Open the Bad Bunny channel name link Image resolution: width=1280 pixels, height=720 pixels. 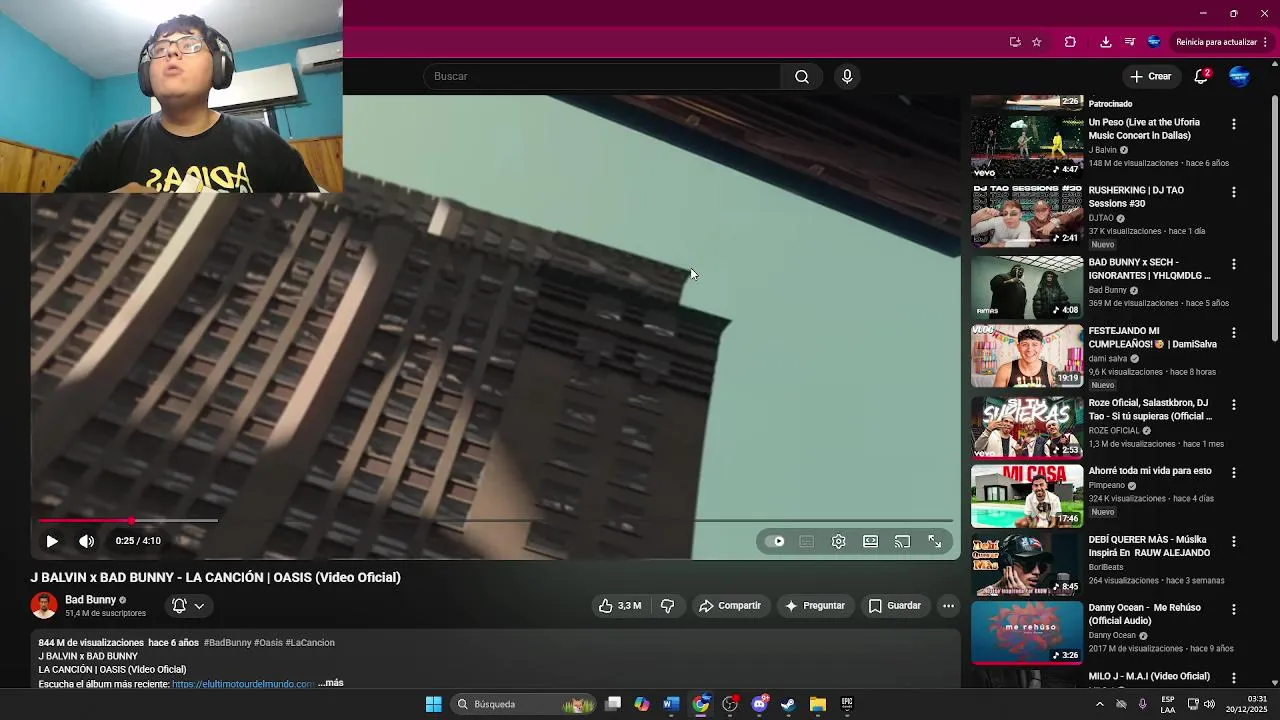pyautogui.click(x=90, y=600)
